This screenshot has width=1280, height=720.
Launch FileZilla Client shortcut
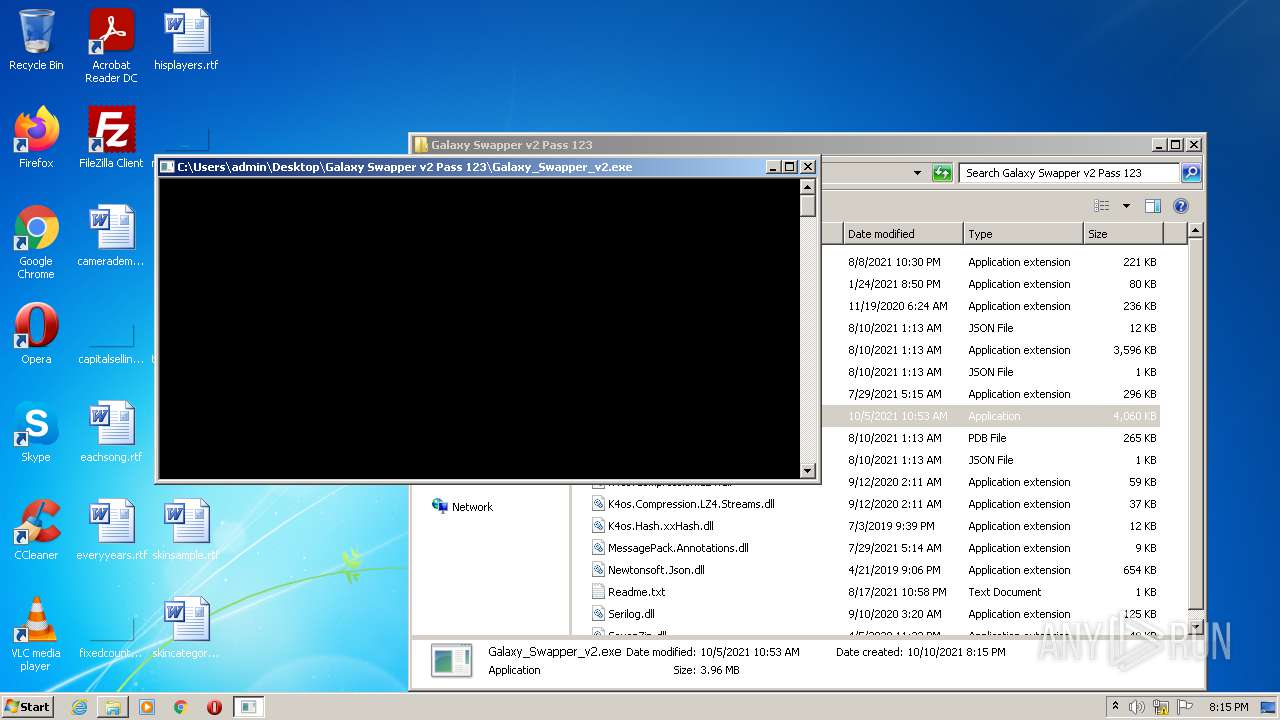click(x=111, y=137)
